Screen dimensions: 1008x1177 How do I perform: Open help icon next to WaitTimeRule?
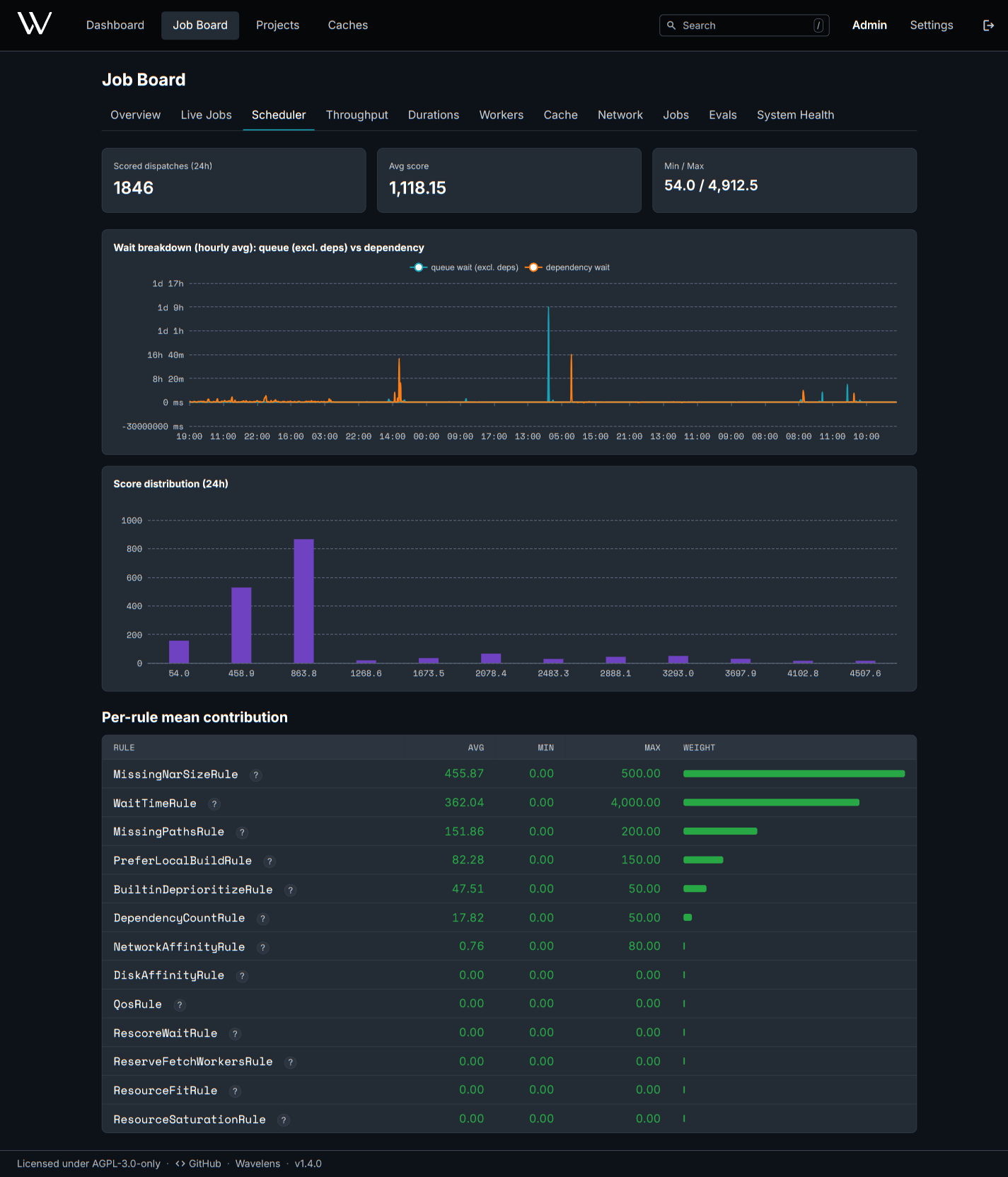point(214,804)
